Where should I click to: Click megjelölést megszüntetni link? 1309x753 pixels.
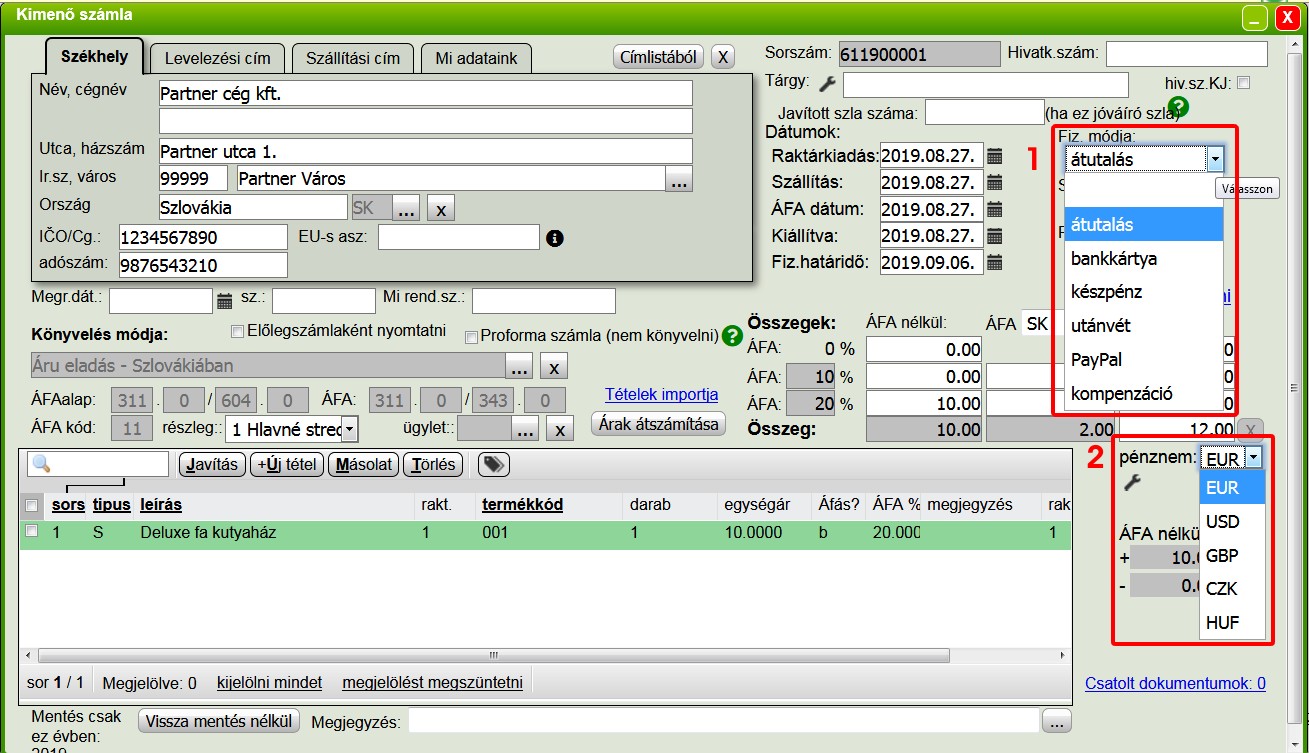[432, 683]
